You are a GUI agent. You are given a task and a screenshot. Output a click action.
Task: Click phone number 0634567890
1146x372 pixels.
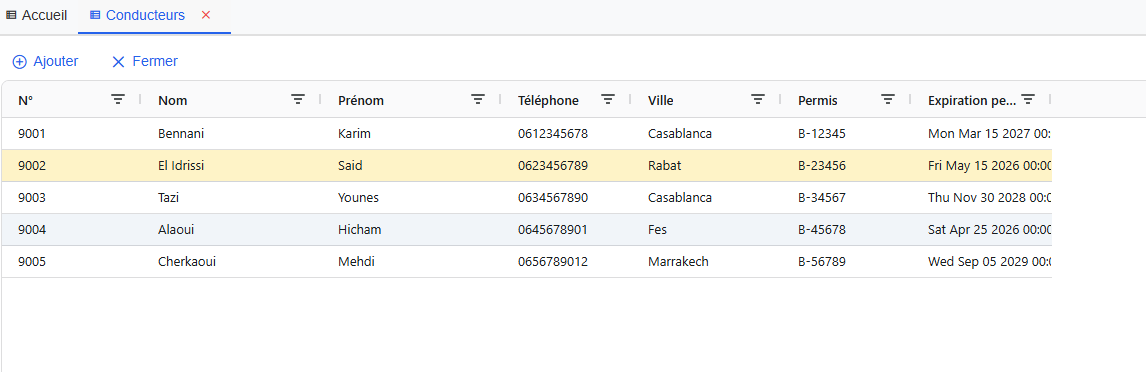tap(553, 198)
